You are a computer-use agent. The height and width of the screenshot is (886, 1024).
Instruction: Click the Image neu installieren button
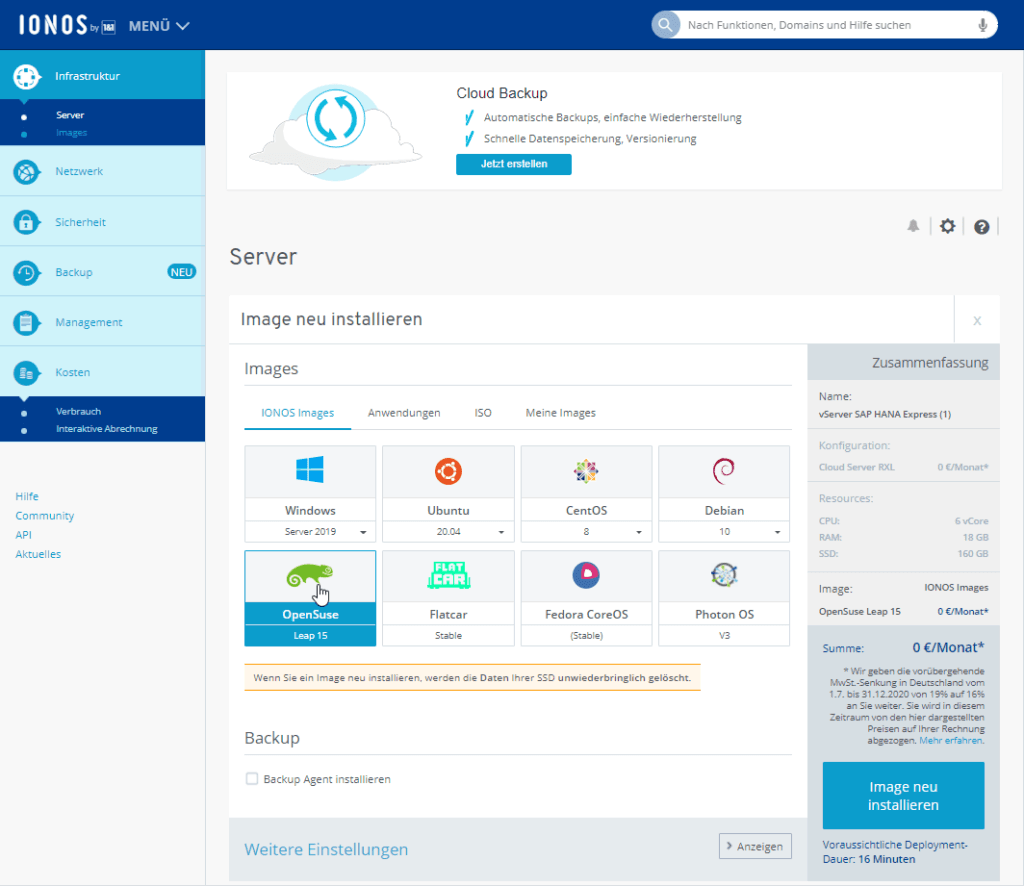(903, 795)
